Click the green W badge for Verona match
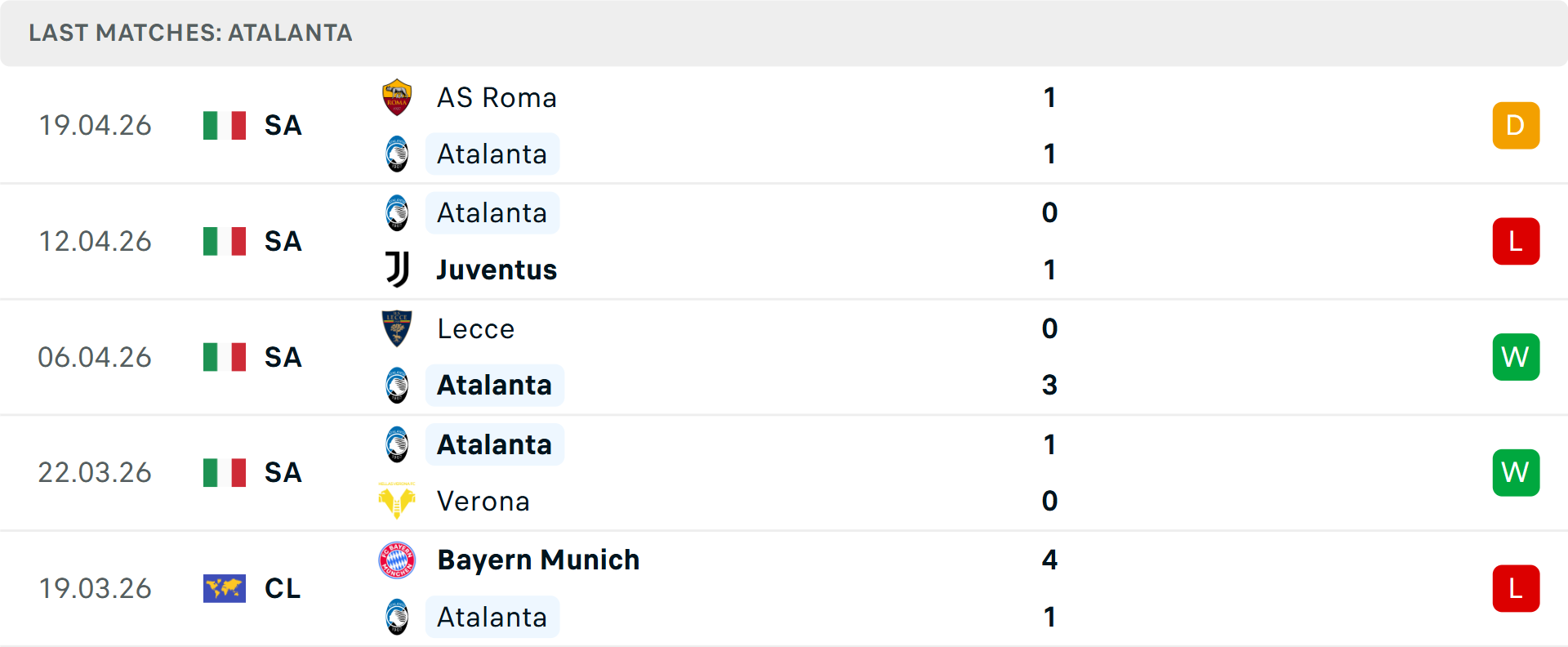This screenshot has height=647, width=1568. pyautogui.click(x=1516, y=473)
